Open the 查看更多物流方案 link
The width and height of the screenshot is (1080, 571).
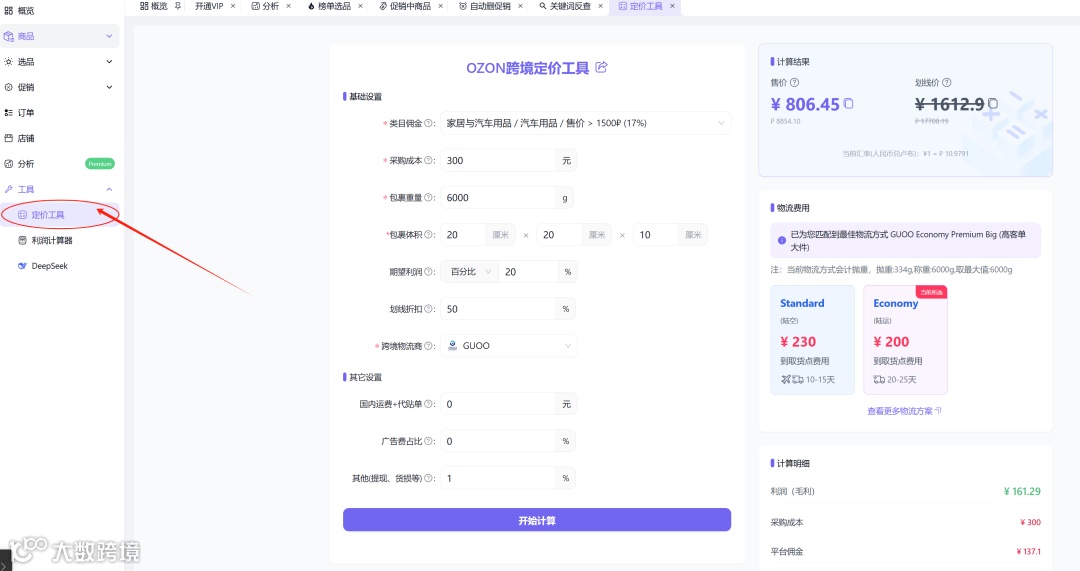pyautogui.click(x=904, y=411)
